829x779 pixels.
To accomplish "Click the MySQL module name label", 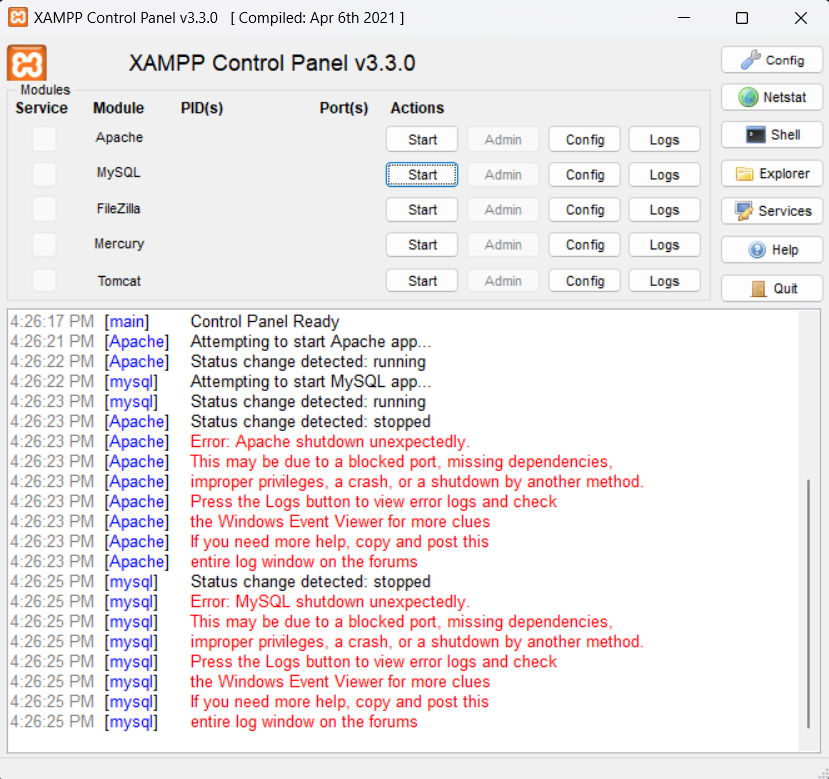I will [x=118, y=172].
